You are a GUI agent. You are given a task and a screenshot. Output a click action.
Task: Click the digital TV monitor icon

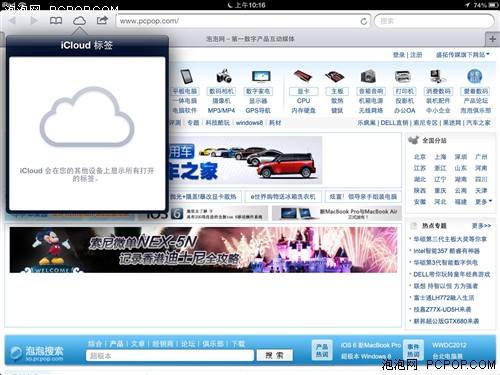[261, 76]
